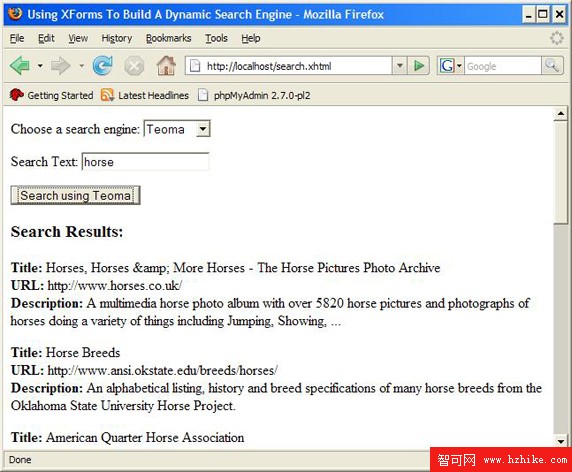Click the Forward arrow button
Image resolution: width=572 pixels, height=472 pixels.
[61, 66]
